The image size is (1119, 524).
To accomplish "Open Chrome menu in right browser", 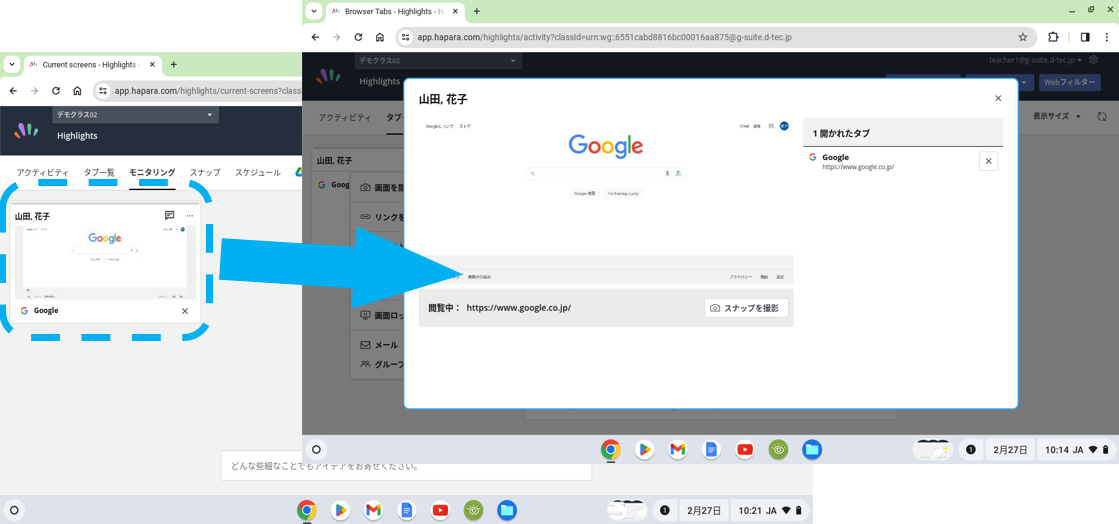I will click(1106, 37).
